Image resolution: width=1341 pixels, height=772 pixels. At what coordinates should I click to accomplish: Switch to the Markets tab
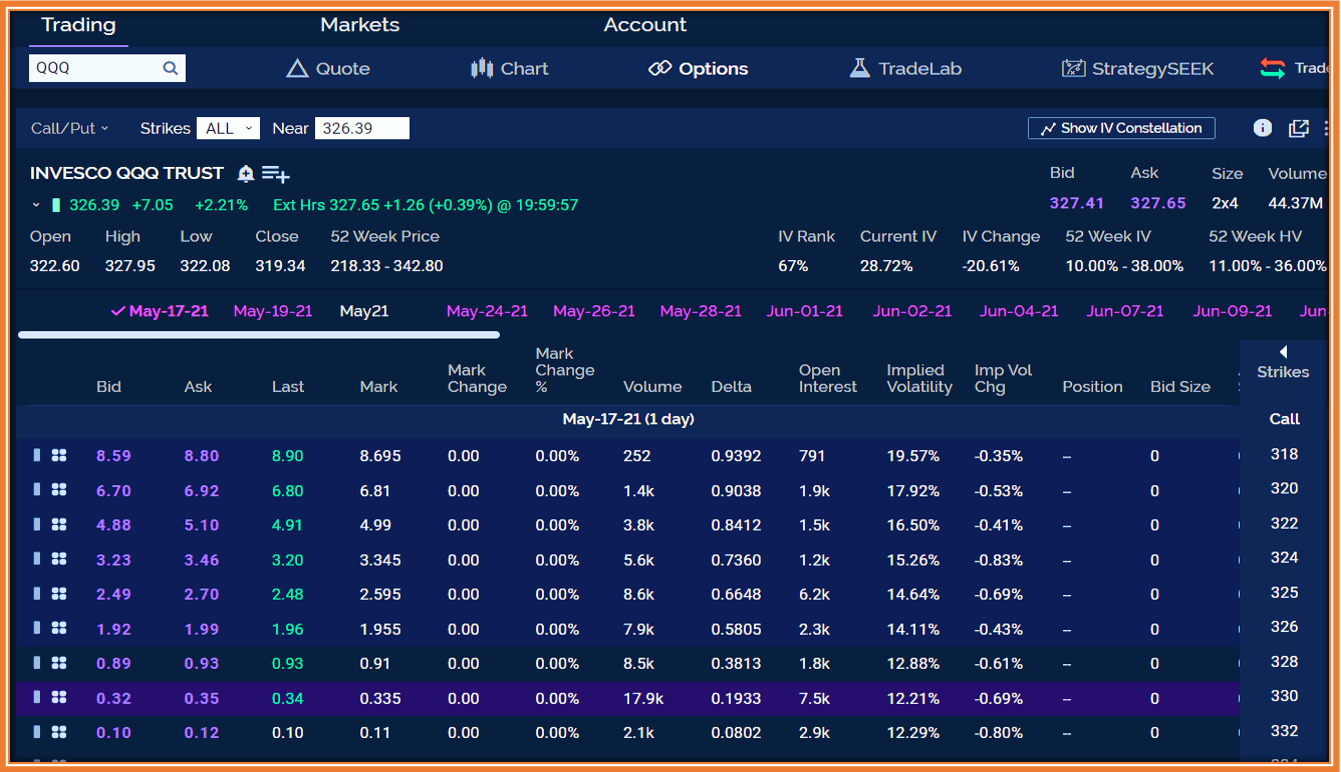tap(359, 25)
